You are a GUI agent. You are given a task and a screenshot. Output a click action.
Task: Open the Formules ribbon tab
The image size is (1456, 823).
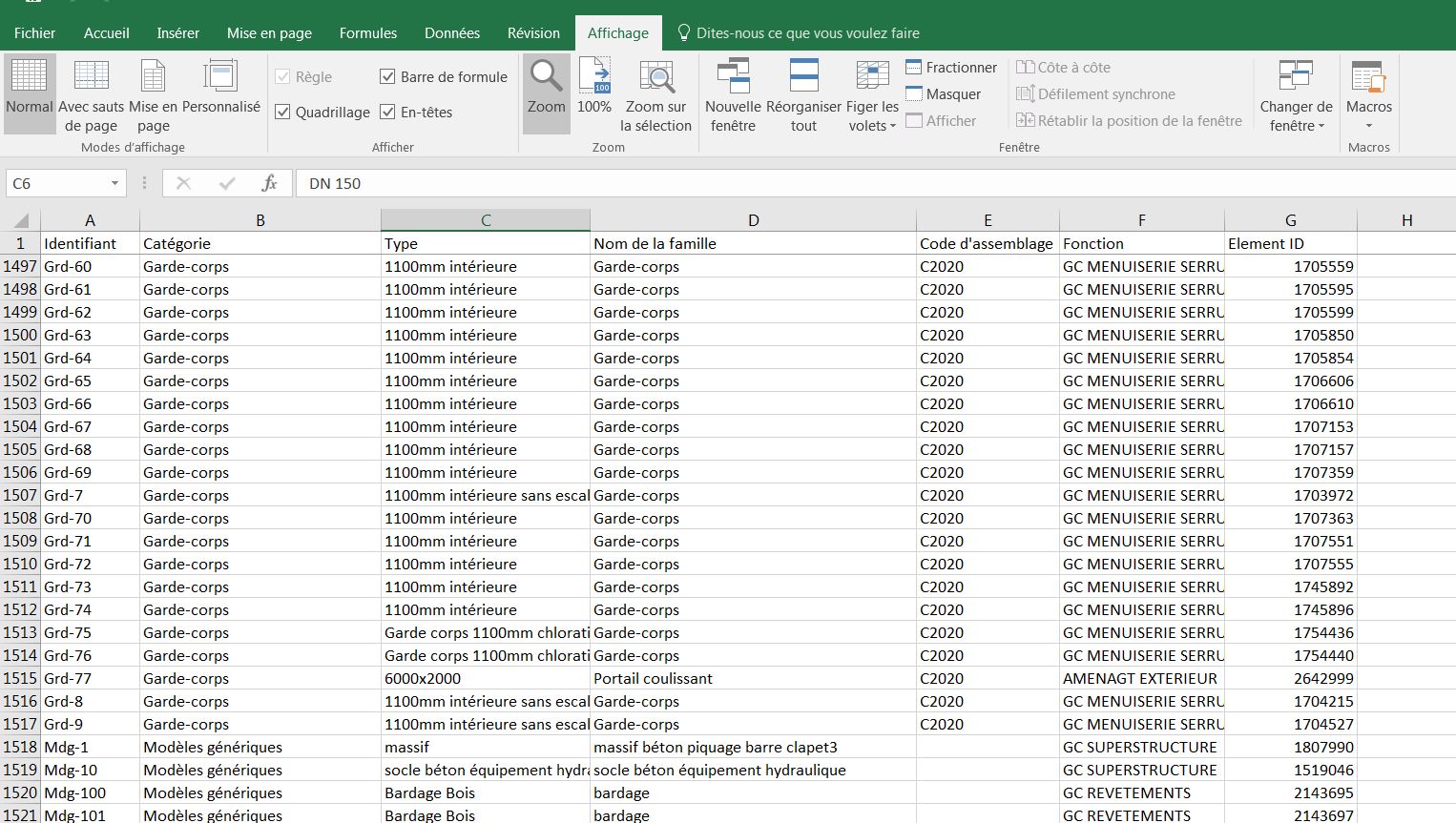click(x=367, y=33)
